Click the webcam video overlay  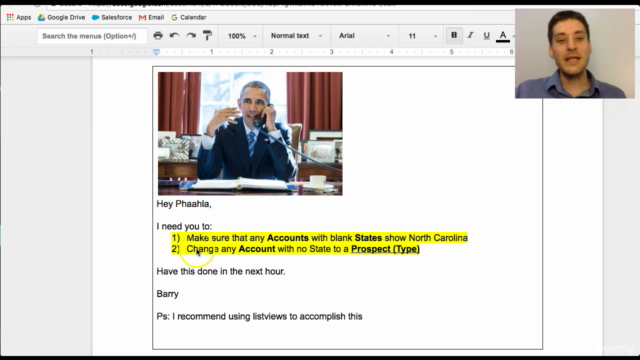(575, 53)
